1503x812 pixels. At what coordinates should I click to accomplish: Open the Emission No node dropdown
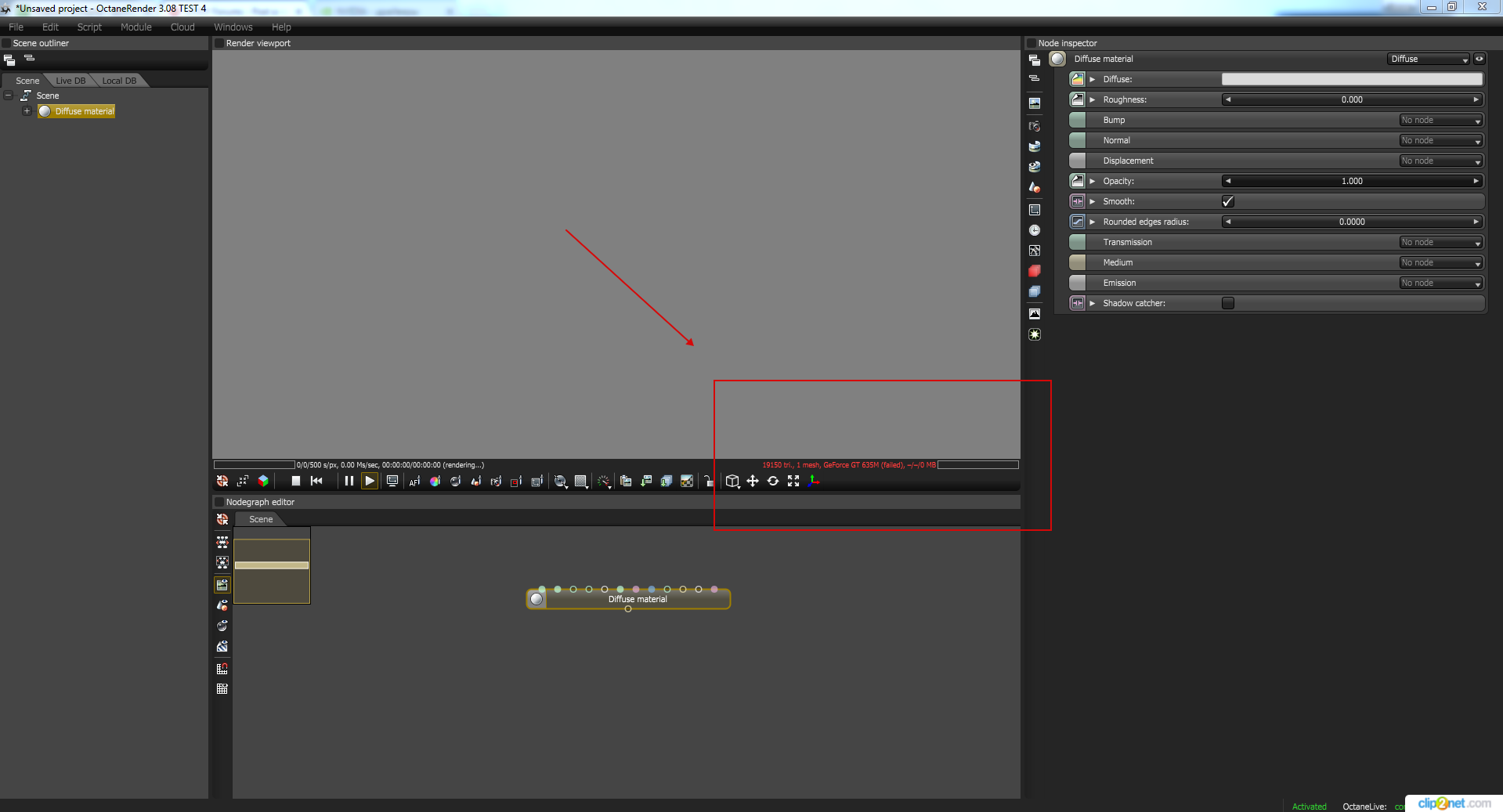1440,283
